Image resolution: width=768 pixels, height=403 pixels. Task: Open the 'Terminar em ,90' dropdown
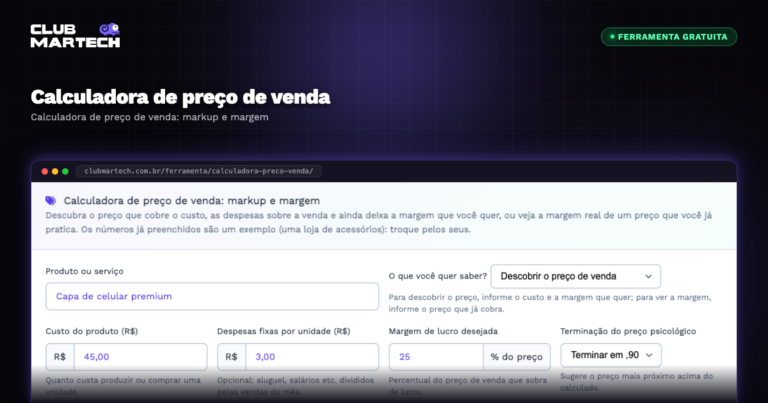[611, 355]
